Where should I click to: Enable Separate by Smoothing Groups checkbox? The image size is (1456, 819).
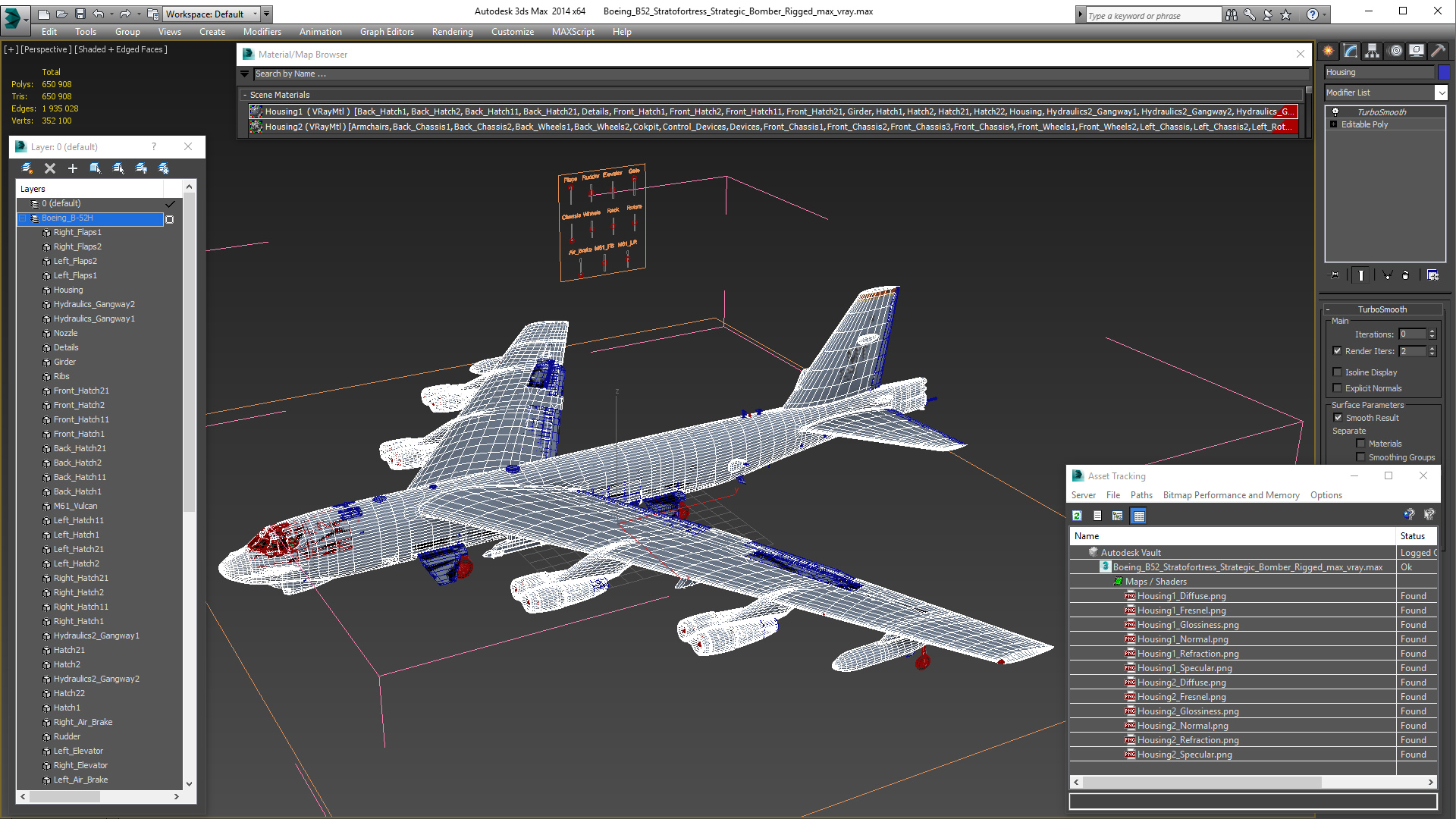[x=1361, y=457]
